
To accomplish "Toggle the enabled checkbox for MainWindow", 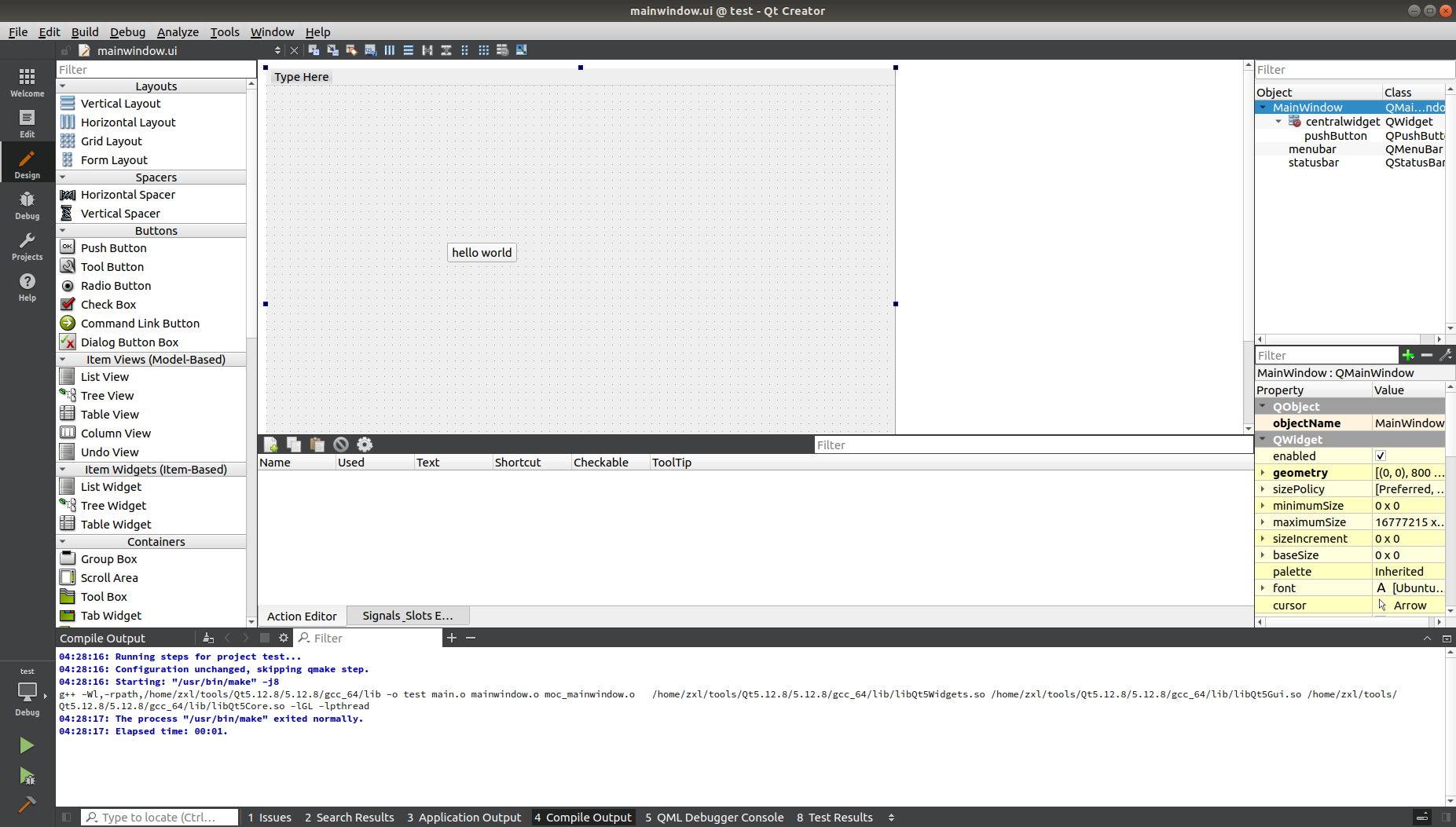I will click(x=1381, y=456).
